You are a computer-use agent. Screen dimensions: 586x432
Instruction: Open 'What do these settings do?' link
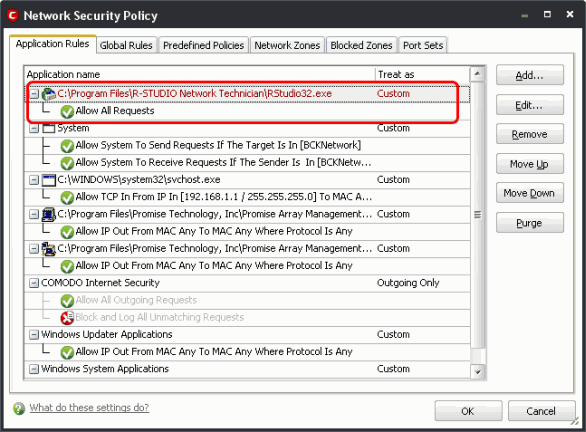point(89,407)
